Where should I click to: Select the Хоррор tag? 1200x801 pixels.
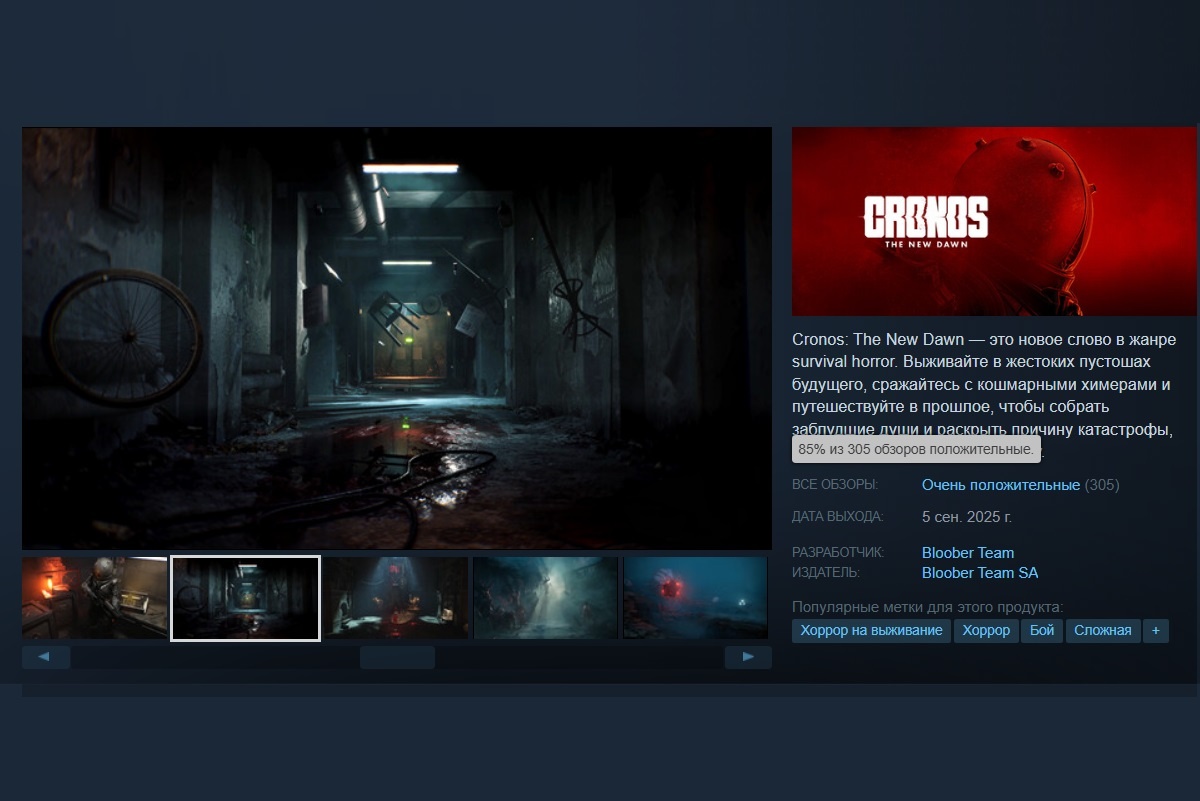coord(985,630)
